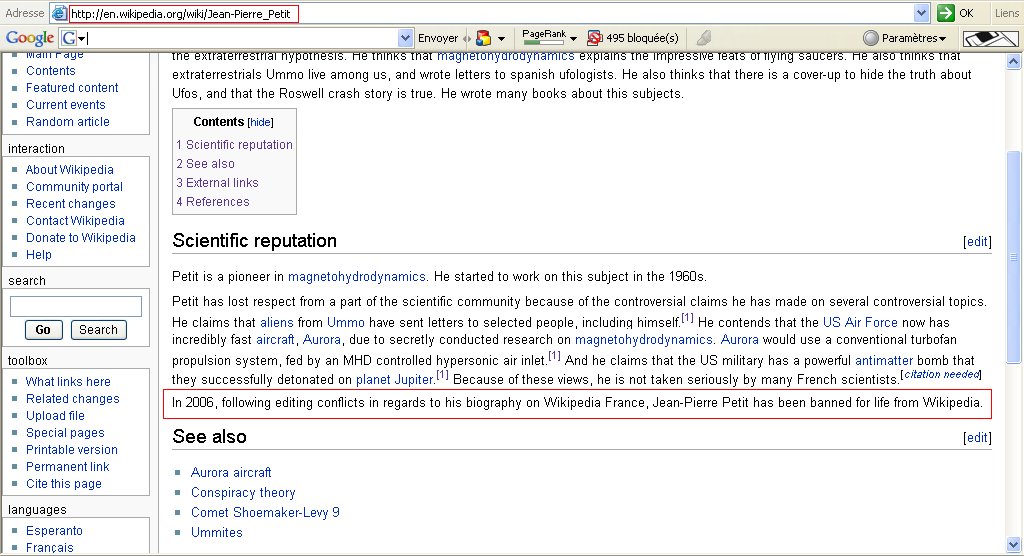
Task: Open the US Air Force link
Action: point(860,322)
